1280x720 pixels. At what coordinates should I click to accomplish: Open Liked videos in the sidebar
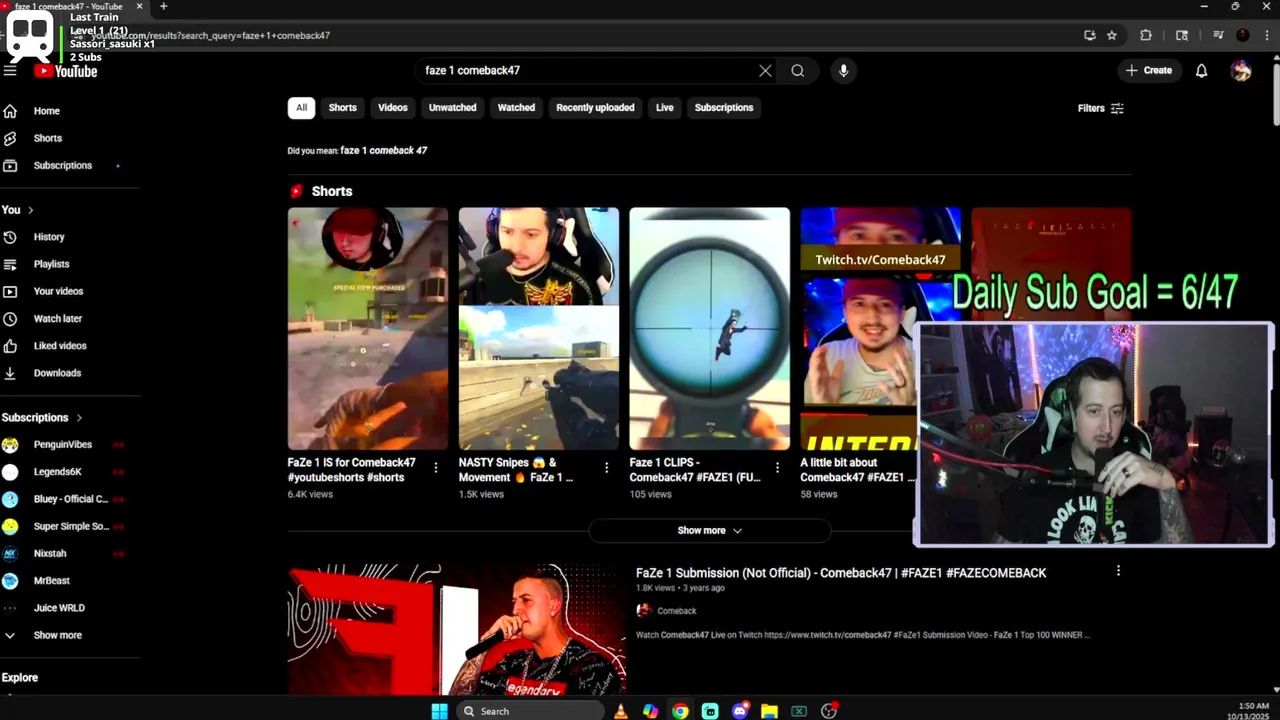60,346
